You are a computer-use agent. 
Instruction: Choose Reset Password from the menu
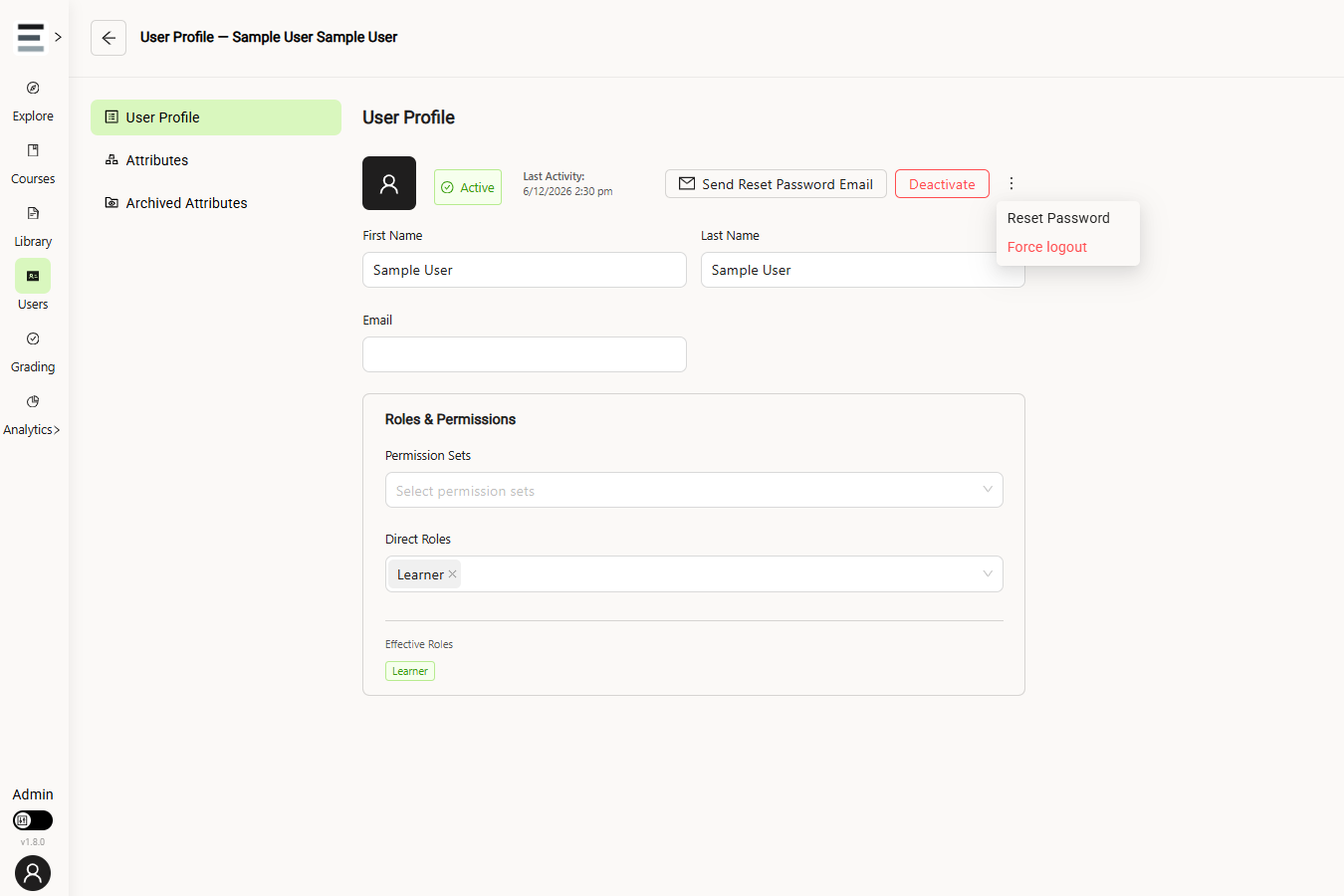pyautogui.click(x=1058, y=218)
